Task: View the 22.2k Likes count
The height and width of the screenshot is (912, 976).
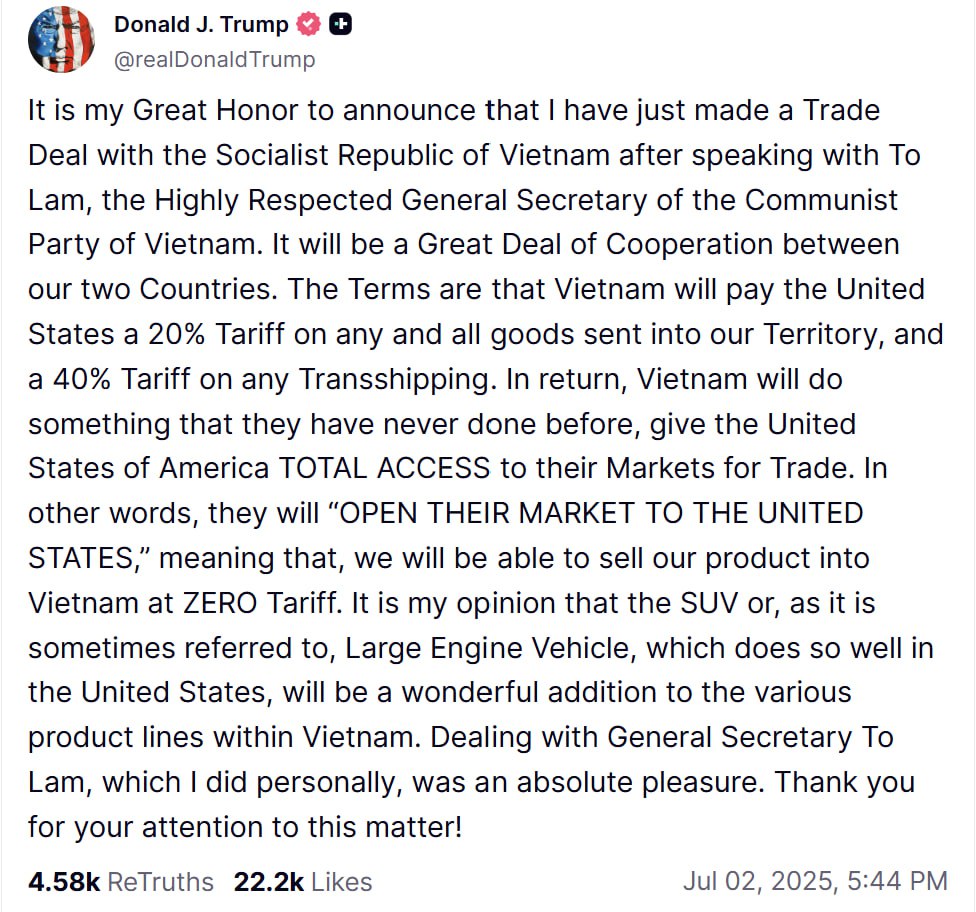Action: [x=269, y=881]
